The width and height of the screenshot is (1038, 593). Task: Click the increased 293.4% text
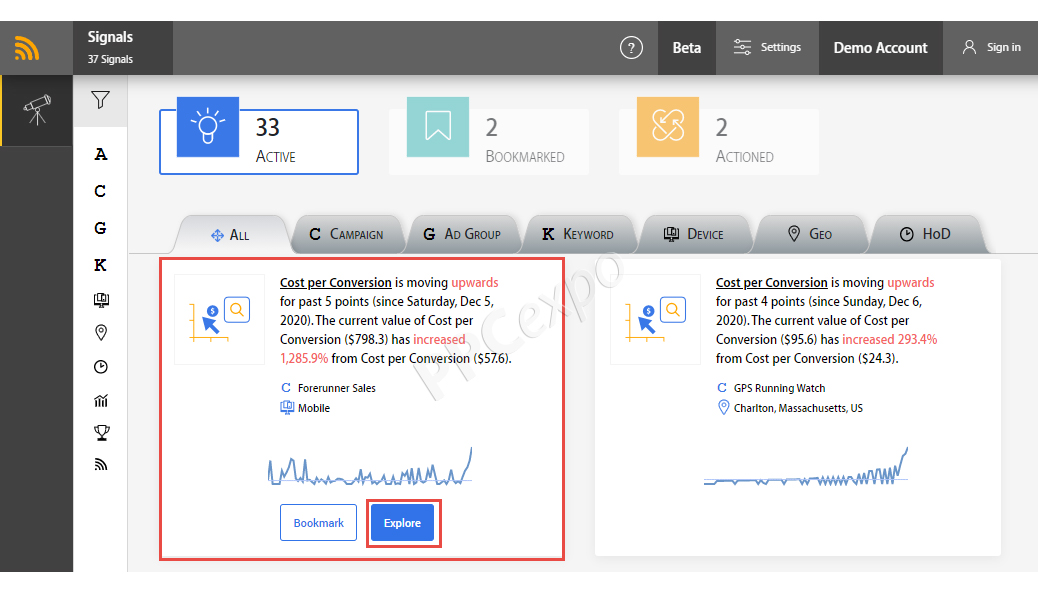pyautogui.click(x=890, y=340)
